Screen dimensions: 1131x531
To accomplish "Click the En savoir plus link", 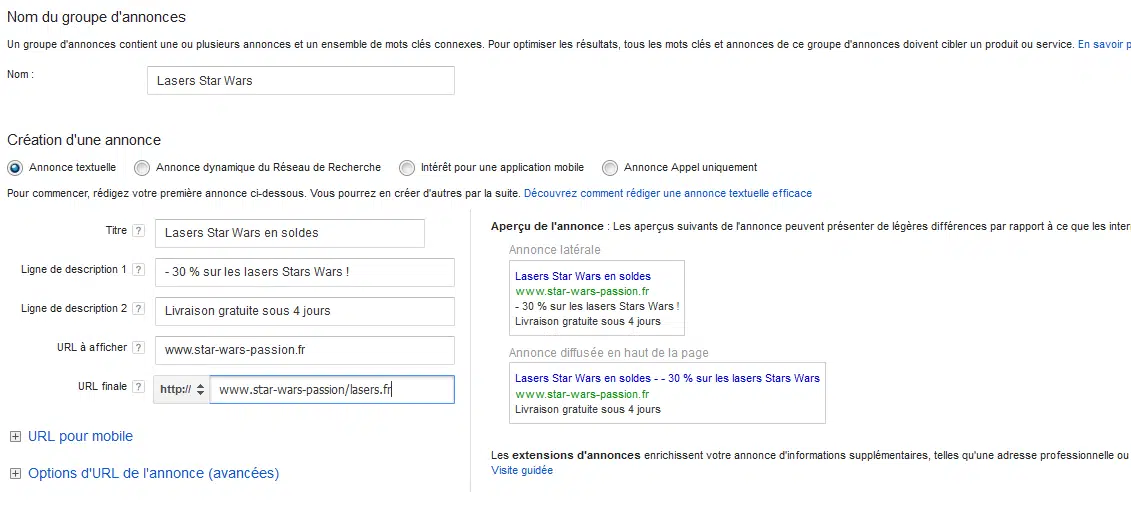I will (x=1103, y=45).
